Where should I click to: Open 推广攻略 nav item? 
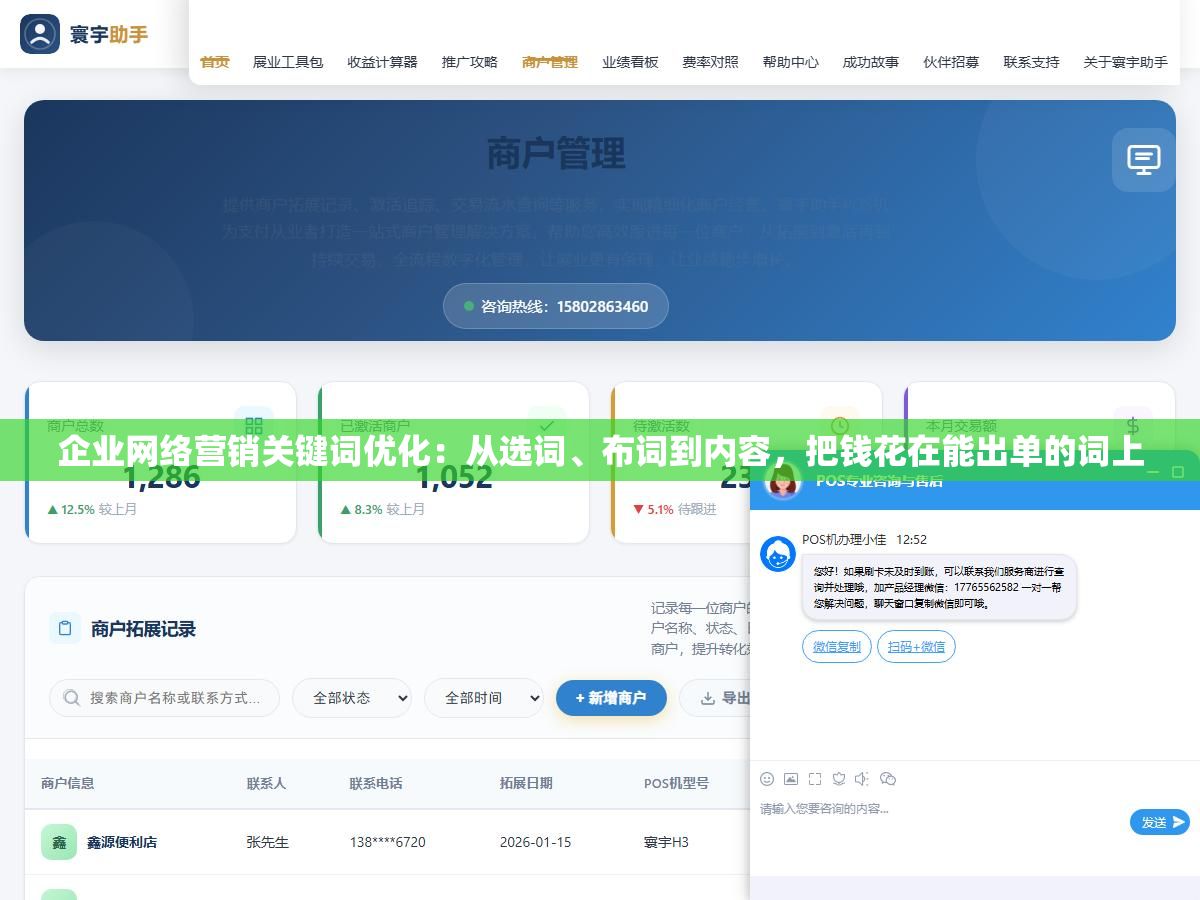pos(470,62)
